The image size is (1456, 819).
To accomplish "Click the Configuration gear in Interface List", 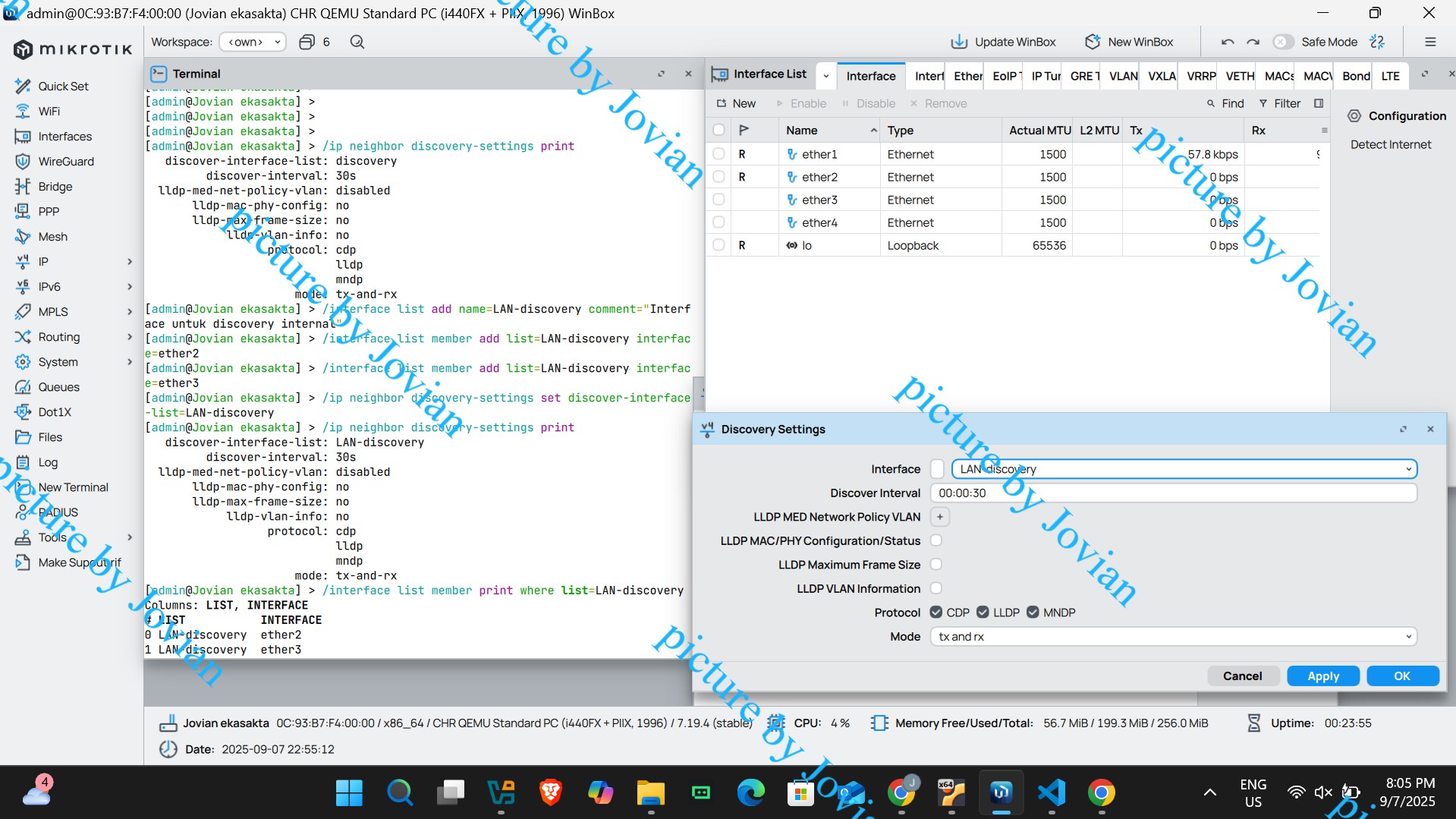I will [x=1354, y=115].
